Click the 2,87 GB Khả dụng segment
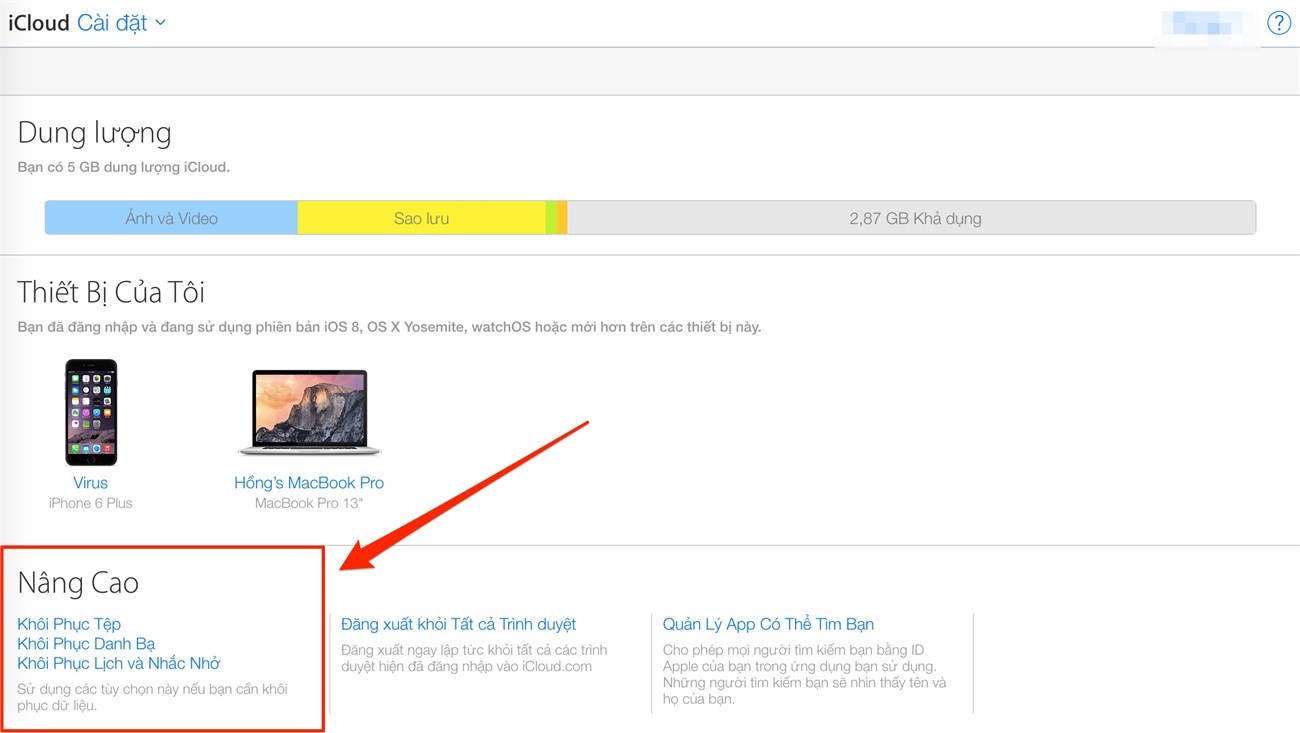The height and width of the screenshot is (733, 1300). [911, 218]
